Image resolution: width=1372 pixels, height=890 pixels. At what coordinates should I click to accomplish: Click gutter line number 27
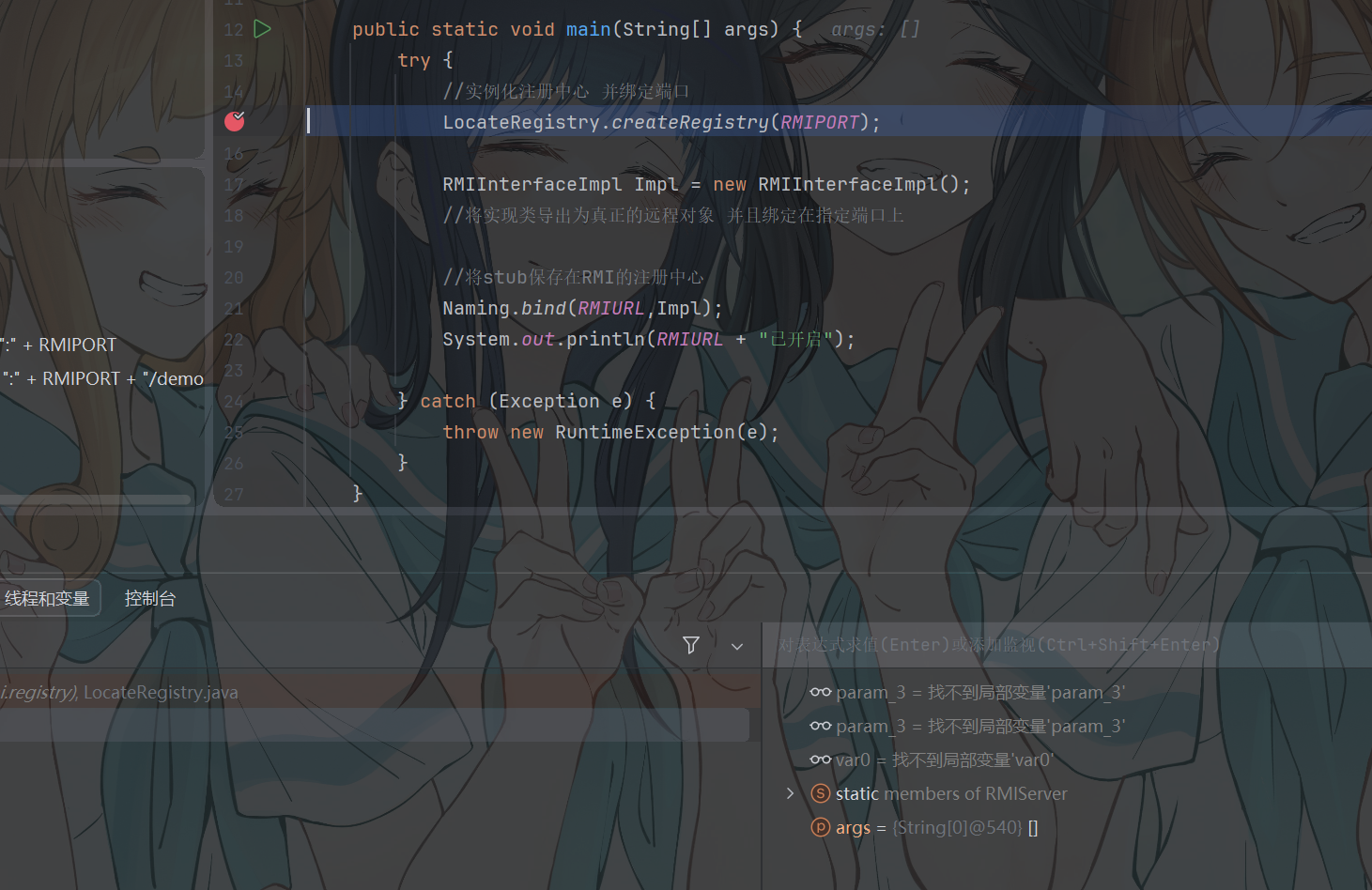234,494
